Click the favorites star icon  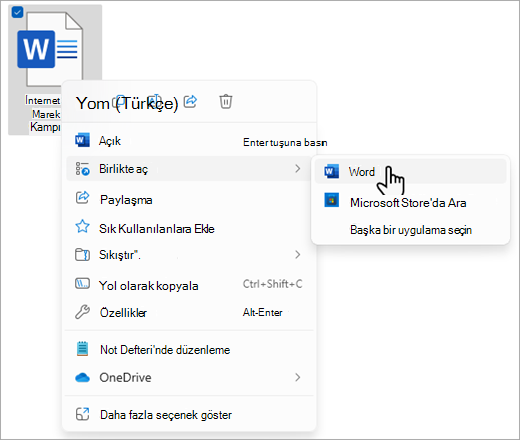(x=82, y=226)
